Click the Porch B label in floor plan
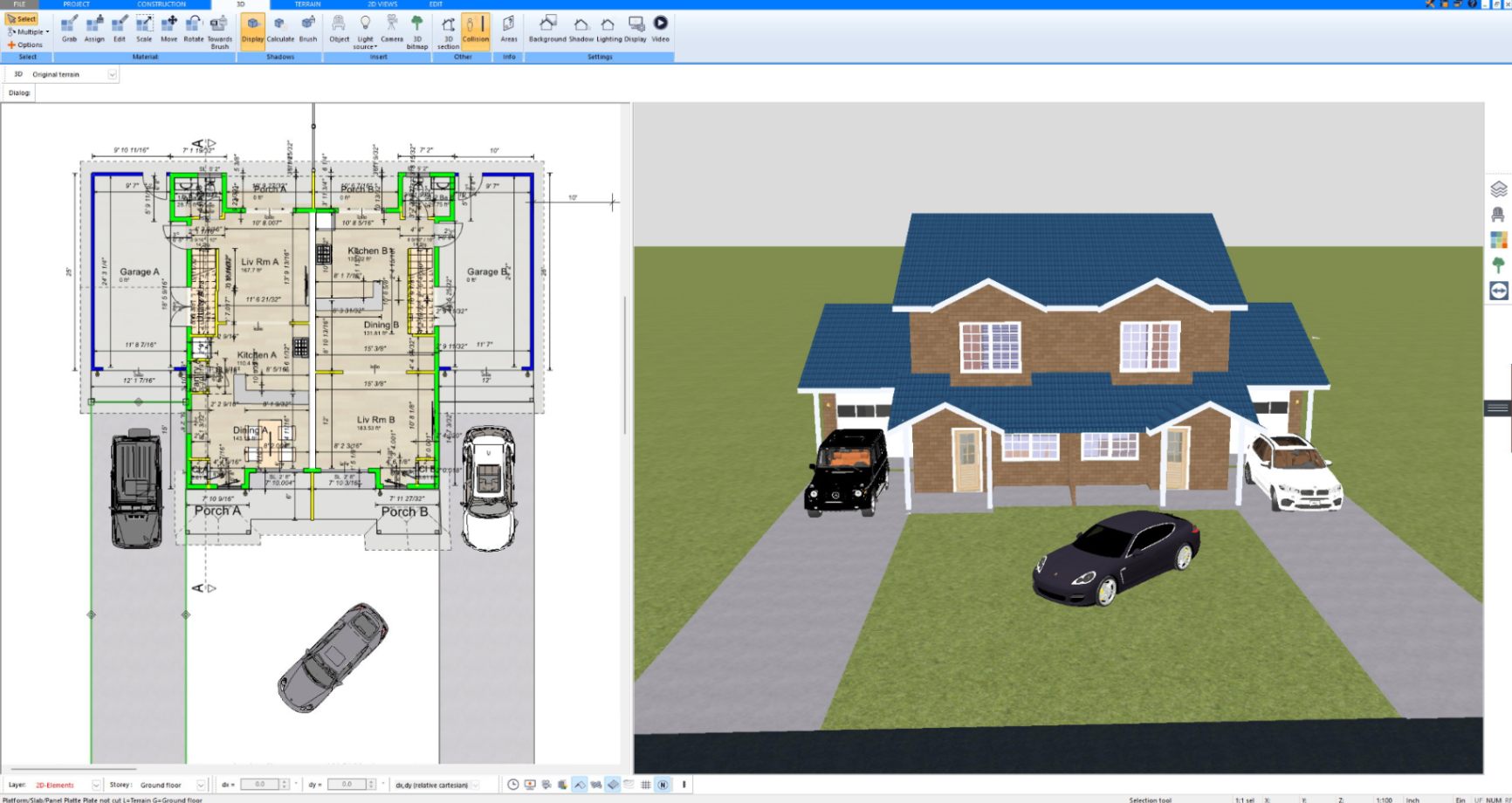The height and width of the screenshot is (803, 1512). coord(404,511)
